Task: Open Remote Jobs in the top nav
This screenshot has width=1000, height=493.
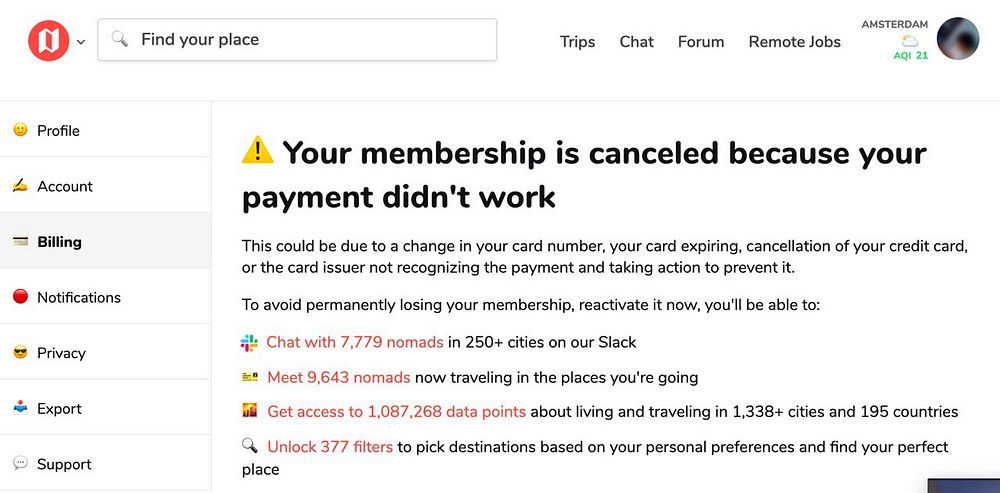Action: [x=794, y=42]
